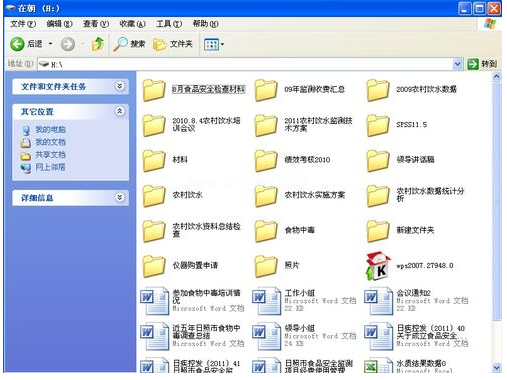Viewport: 507px width, 380px height.
Task: Select the 会议通知2 Word document icon
Action: click(379, 301)
